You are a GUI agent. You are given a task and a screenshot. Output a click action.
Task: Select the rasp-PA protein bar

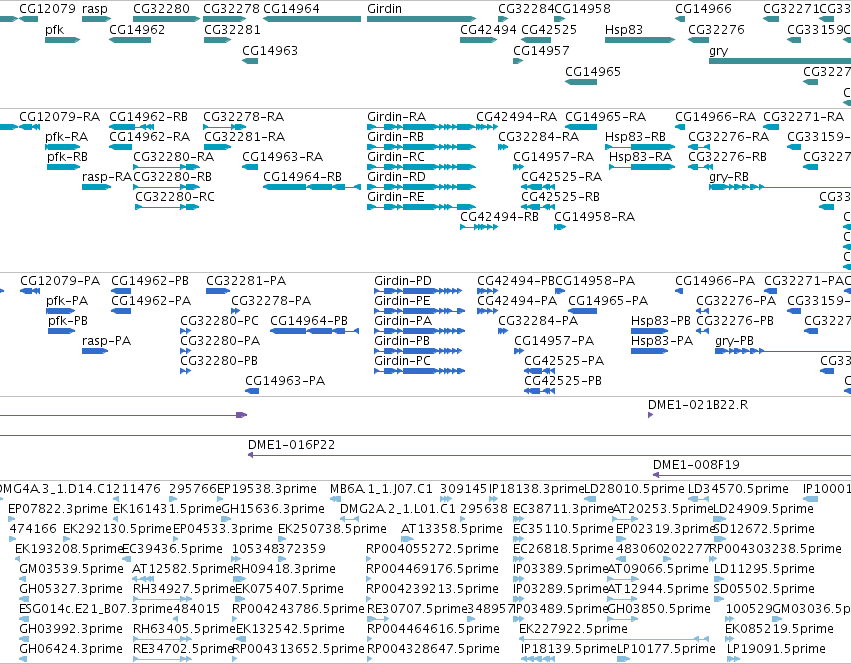tap(95, 351)
